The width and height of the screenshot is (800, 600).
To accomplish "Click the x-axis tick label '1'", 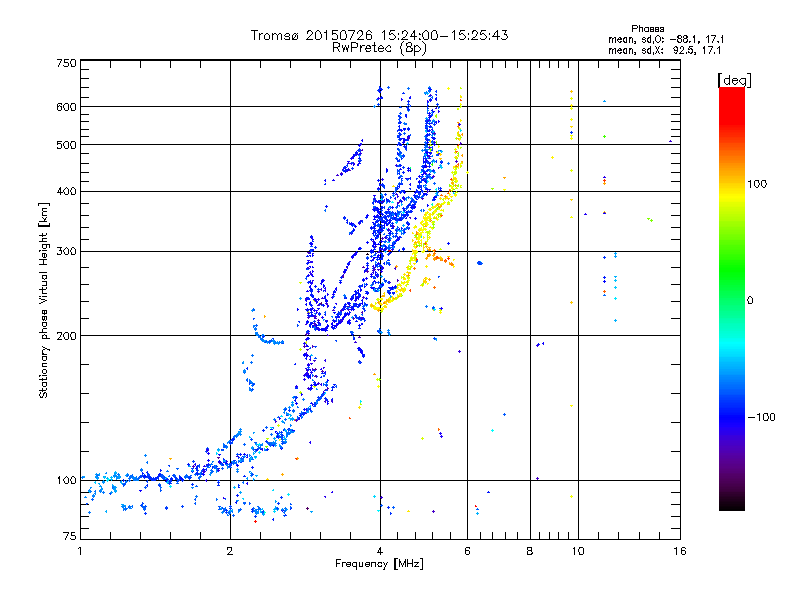I will click(80, 551).
